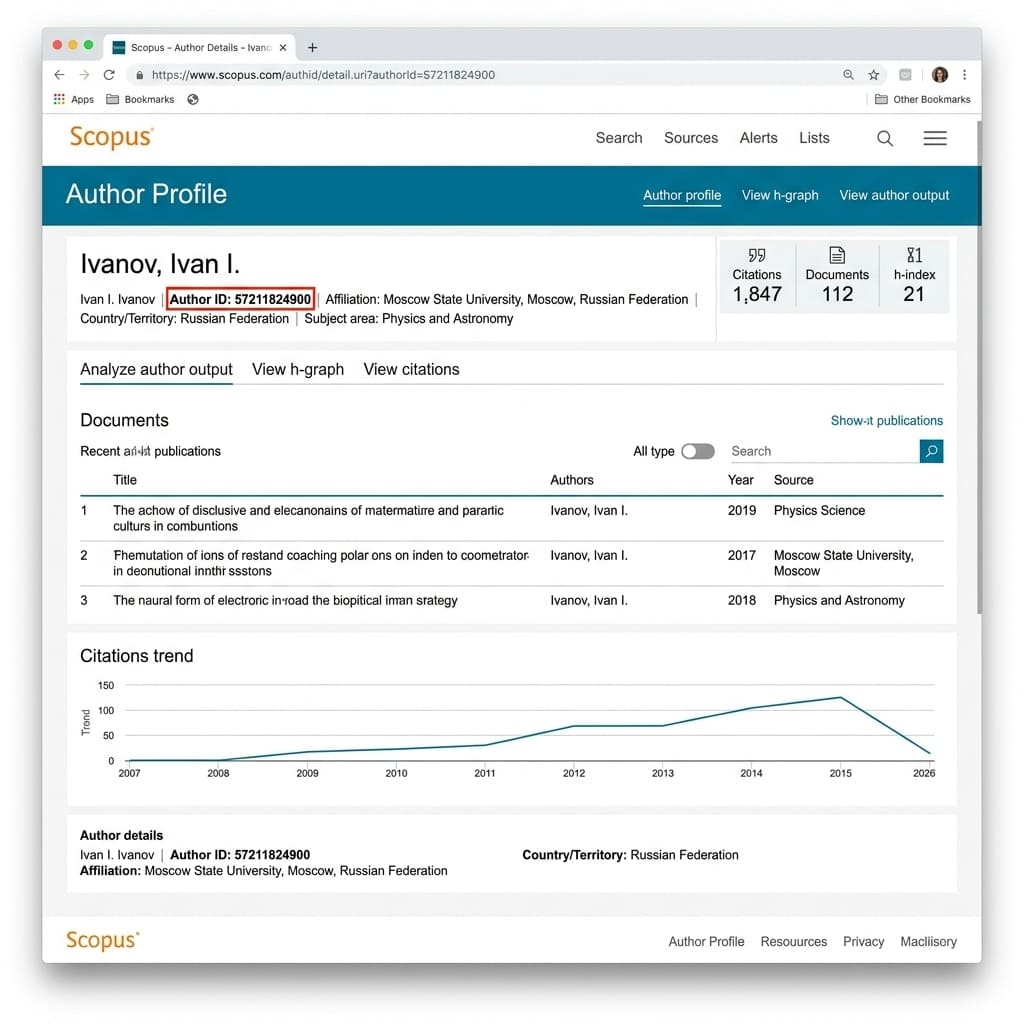Click Author Profile footer link
The height and width of the screenshot is (1024, 1024).
706,942
